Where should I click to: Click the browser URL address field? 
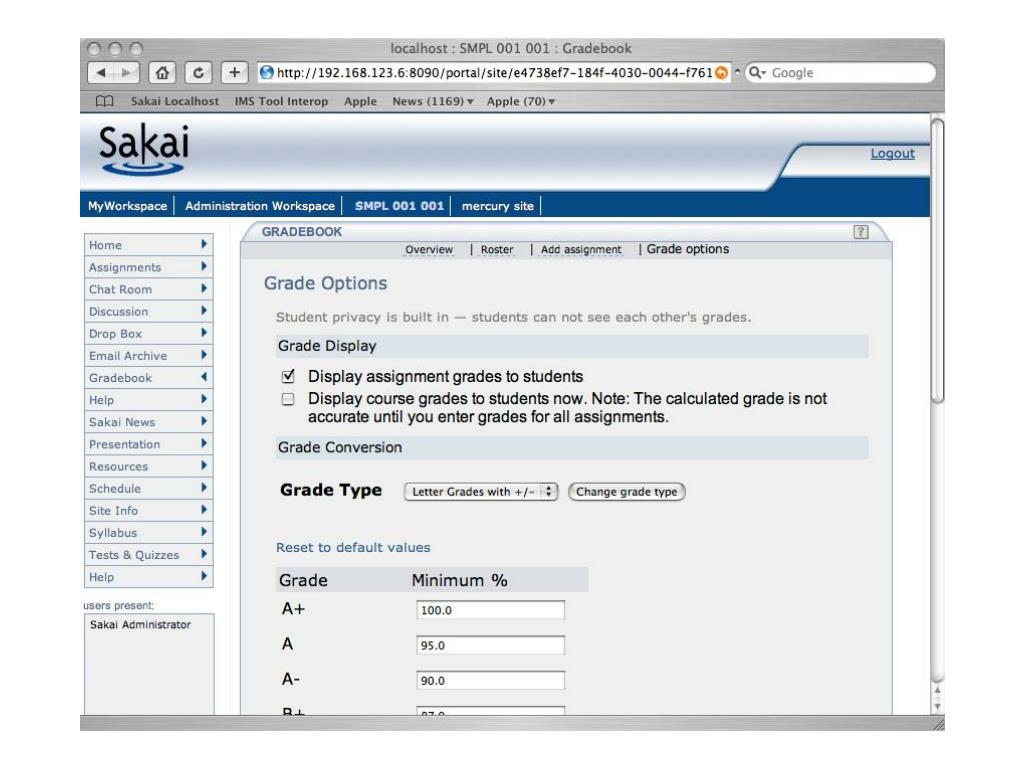pos(494,72)
